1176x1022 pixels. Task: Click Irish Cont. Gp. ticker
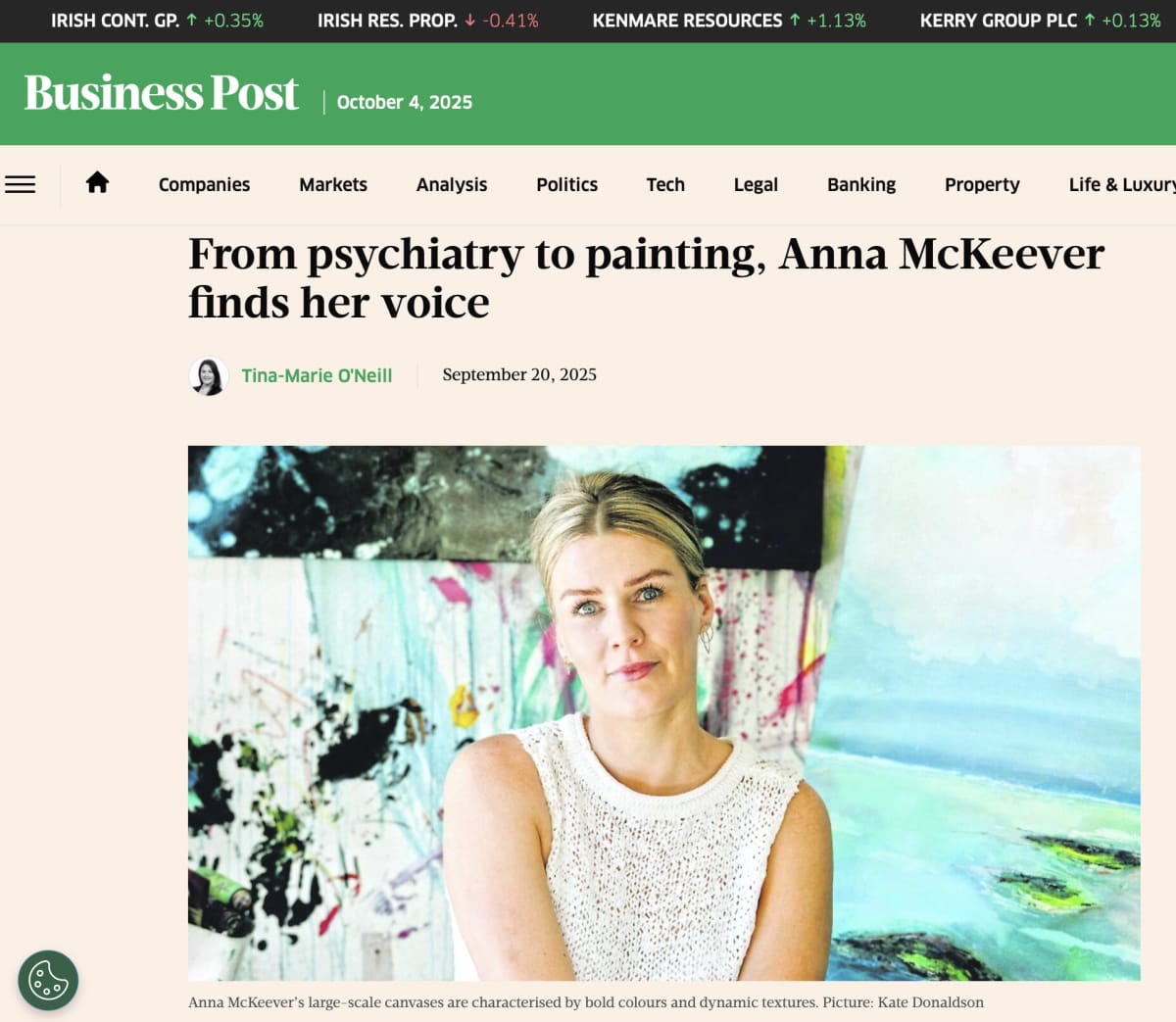pyautogui.click(x=157, y=21)
